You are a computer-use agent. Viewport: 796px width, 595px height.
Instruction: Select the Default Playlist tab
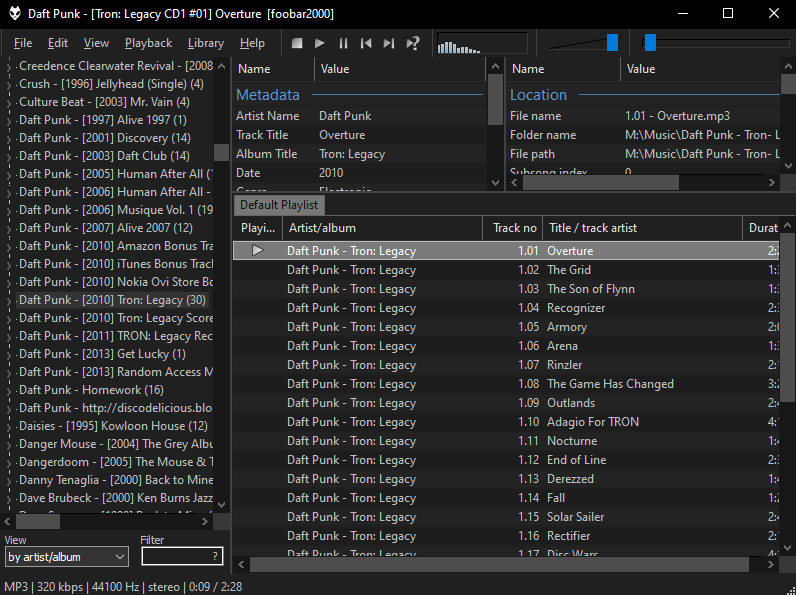[x=279, y=205]
